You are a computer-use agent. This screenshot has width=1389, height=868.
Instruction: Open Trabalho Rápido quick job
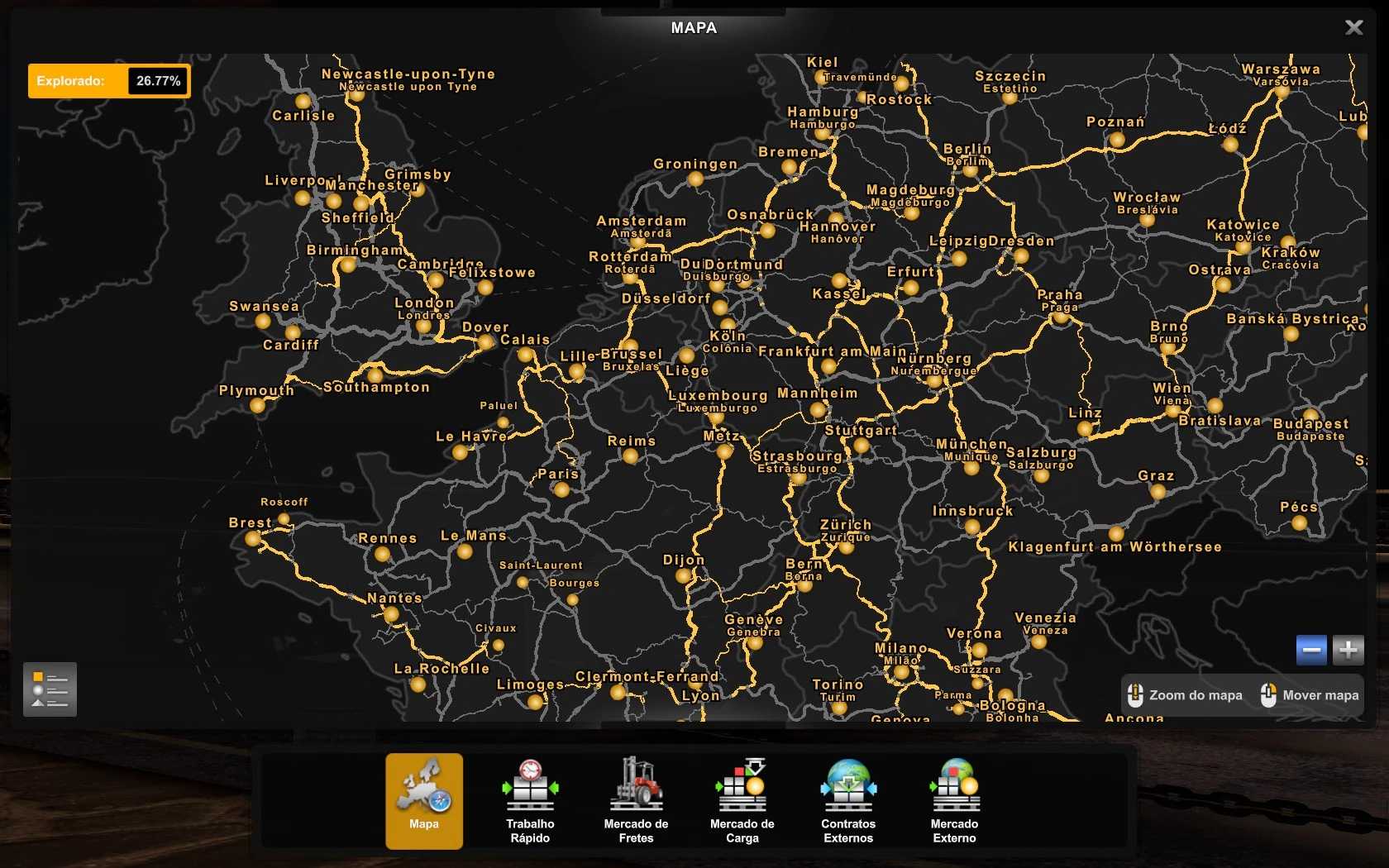[530, 799]
